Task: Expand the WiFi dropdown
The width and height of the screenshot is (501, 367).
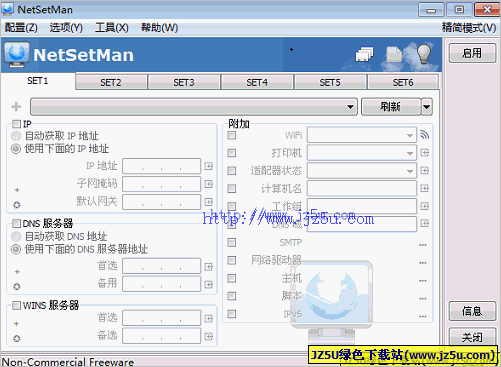Action: [410, 135]
